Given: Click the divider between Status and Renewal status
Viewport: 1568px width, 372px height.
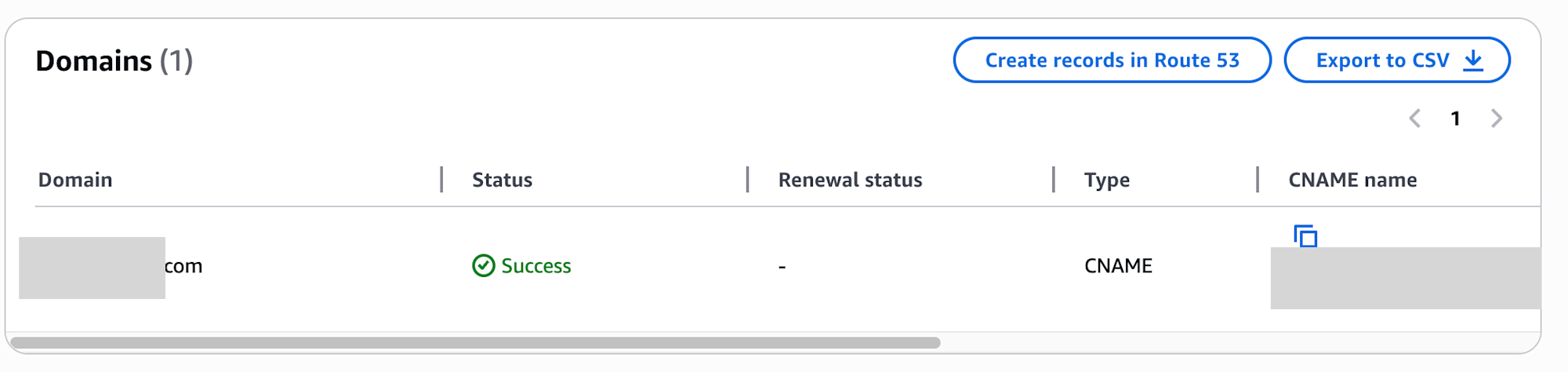Looking at the screenshot, I should [747, 180].
